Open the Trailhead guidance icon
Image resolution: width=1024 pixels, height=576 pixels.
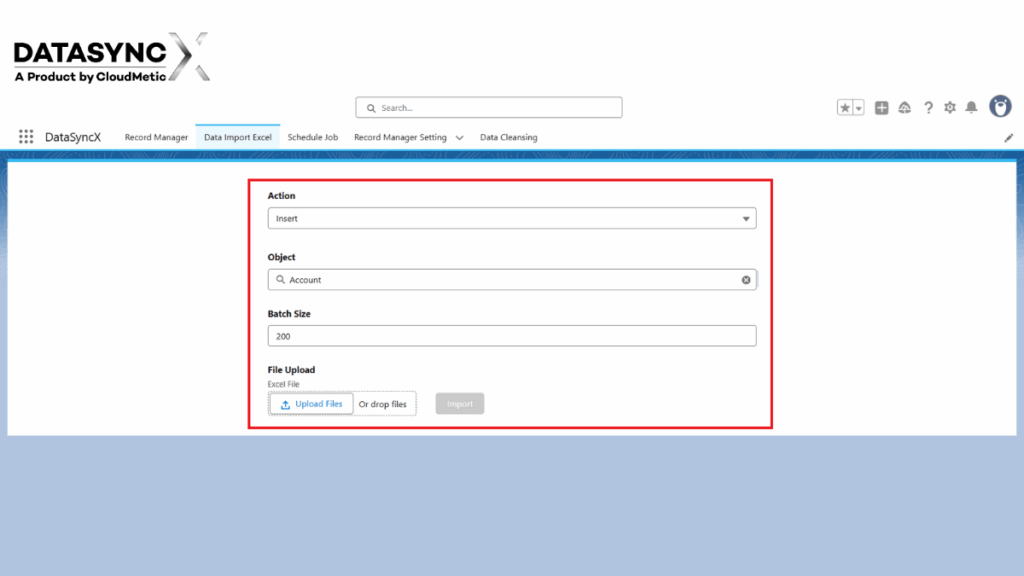pos(905,107)
